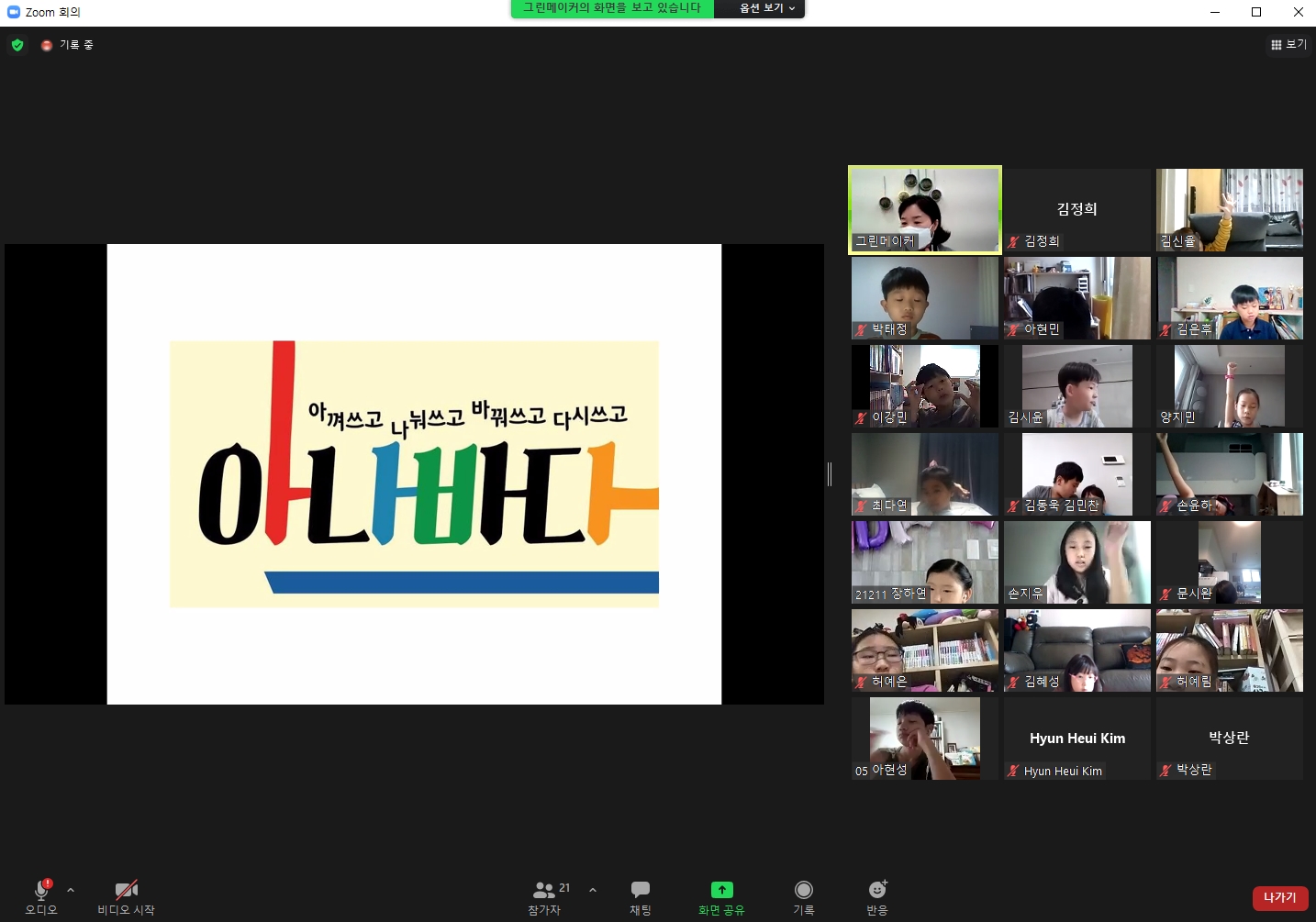Select the 이강민 video thumbnail
Screen dimensions: 1316x922
click(x=925, y=386)
